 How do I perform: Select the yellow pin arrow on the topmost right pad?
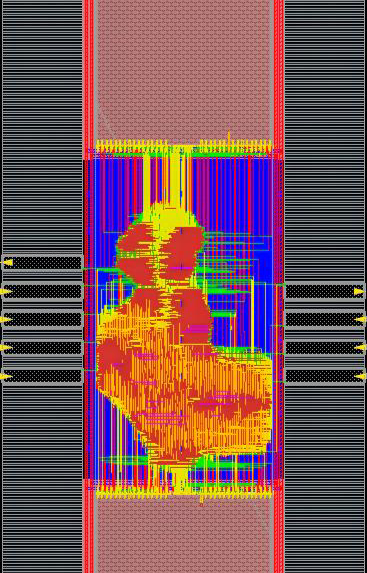(x=359, y=291)
